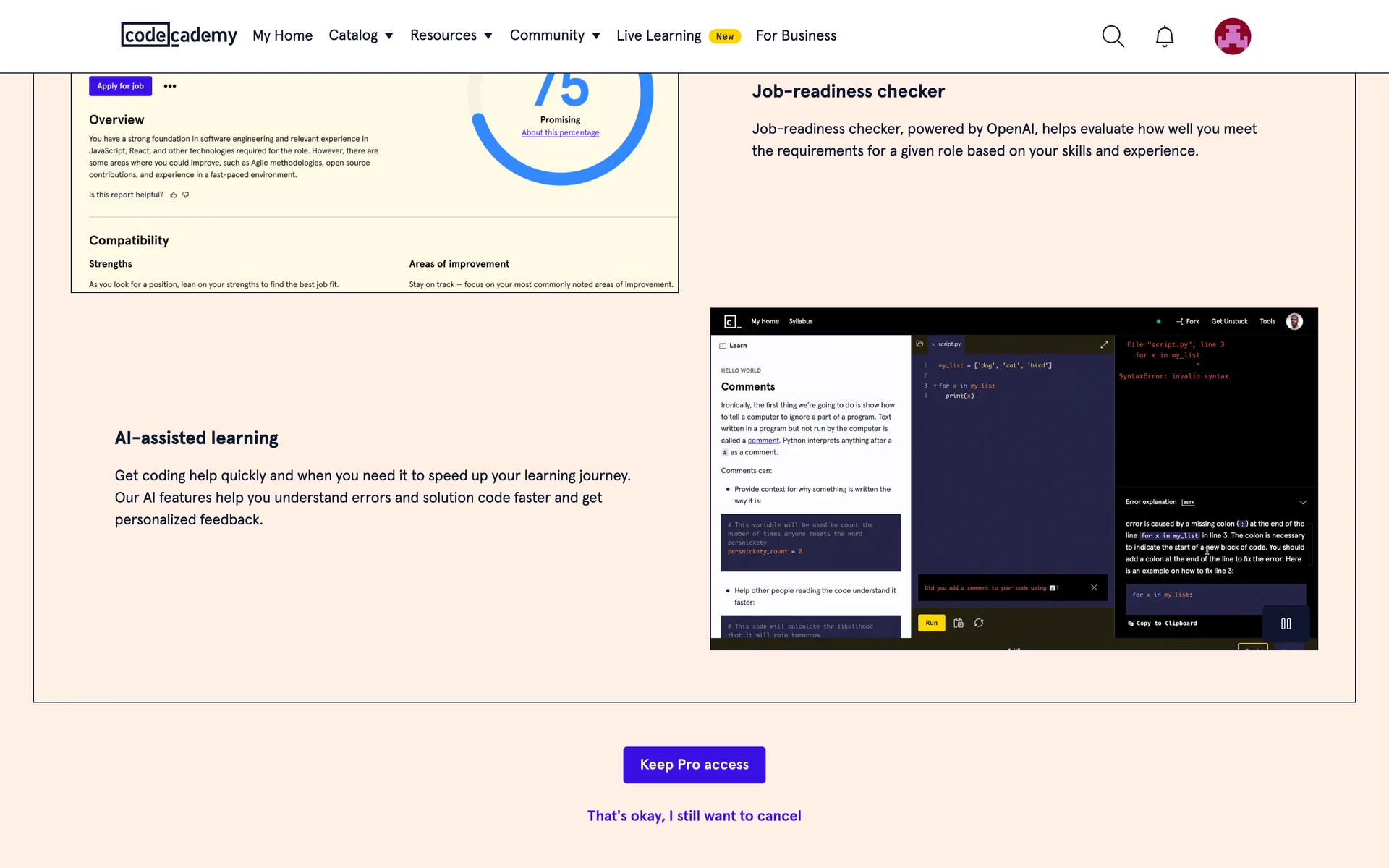Open the notifications bell

1164,36
